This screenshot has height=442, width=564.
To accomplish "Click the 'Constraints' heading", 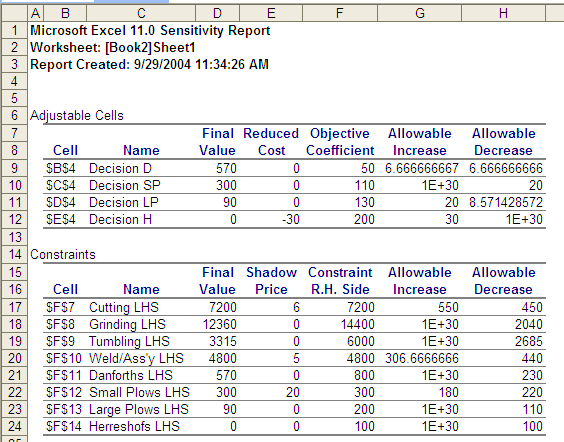I will [63, 254].
